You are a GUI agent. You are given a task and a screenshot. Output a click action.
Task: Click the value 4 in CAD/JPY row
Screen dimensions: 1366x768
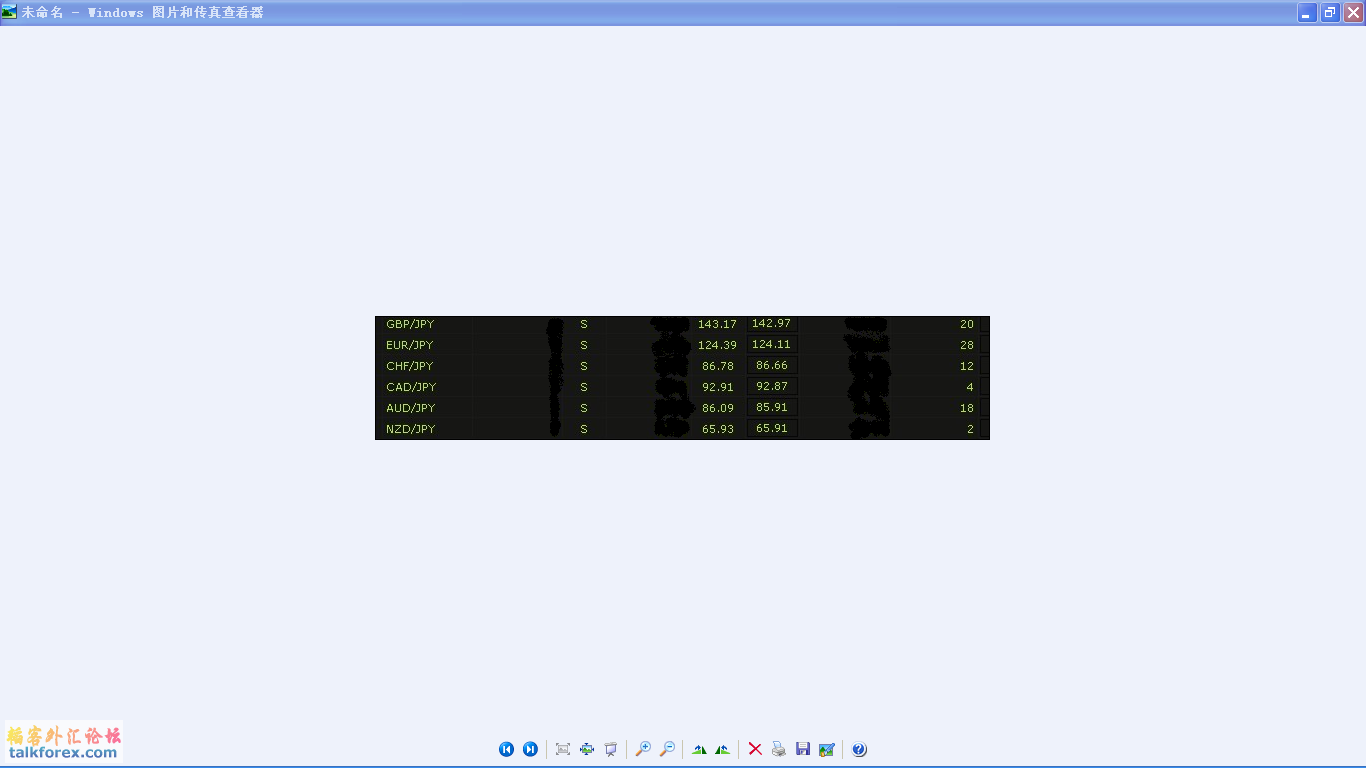point(970,387)
